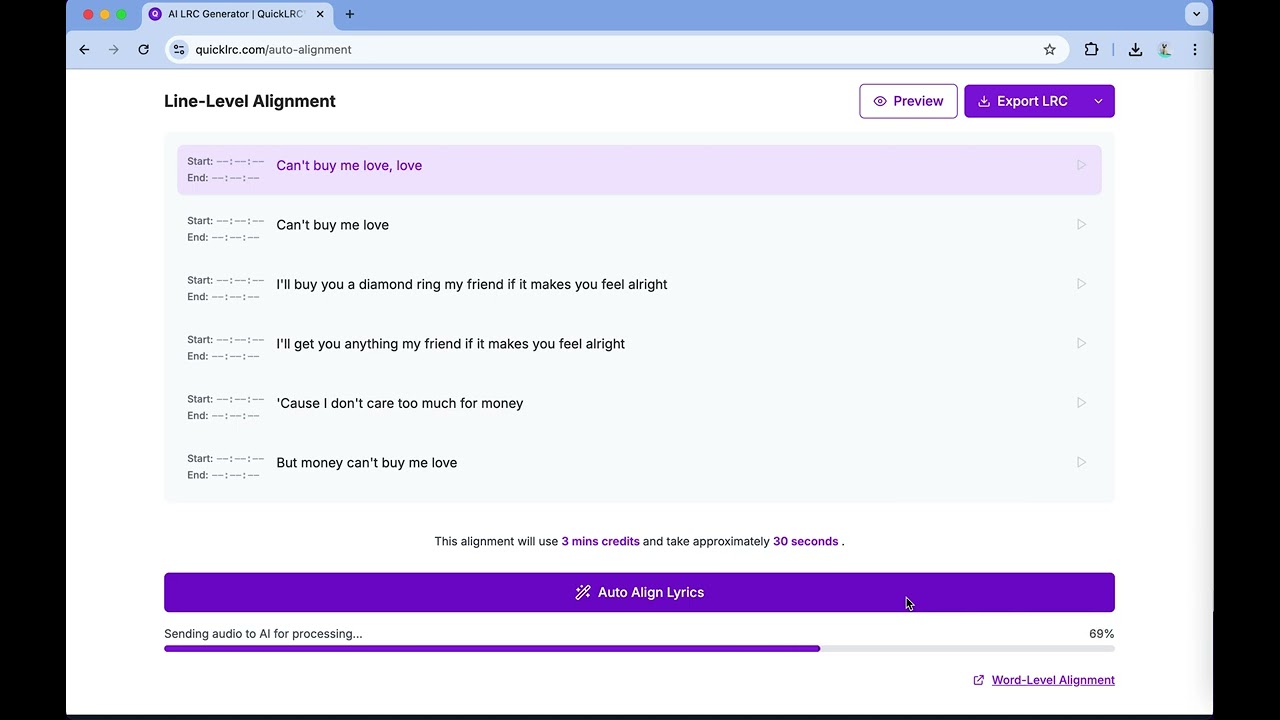Image resolution: width=1280 pixels, height=720 pixels.
Task: Open the Chrome profile avatar
Action: tap(1165, 49)
